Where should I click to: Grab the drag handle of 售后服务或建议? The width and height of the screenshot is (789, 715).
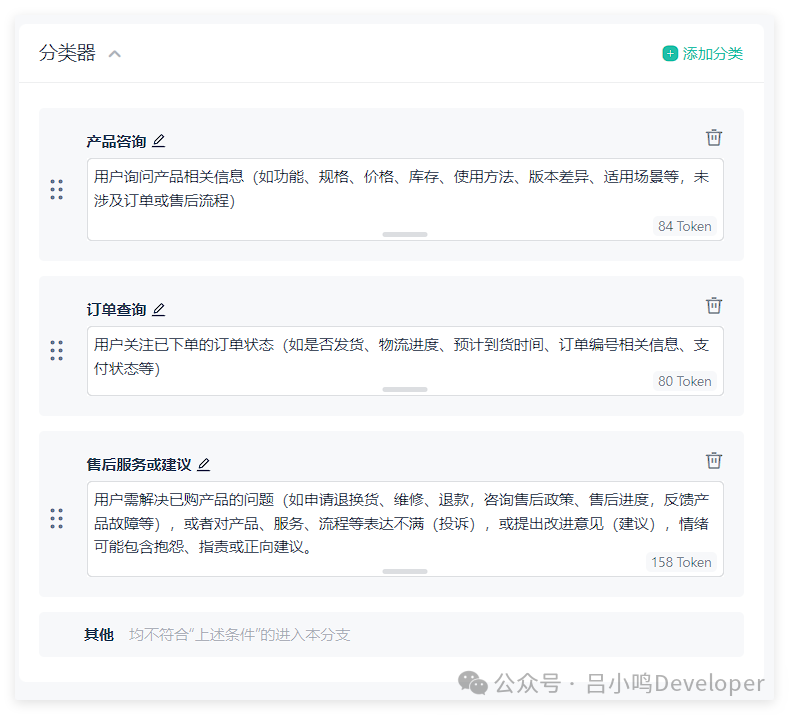56,519
